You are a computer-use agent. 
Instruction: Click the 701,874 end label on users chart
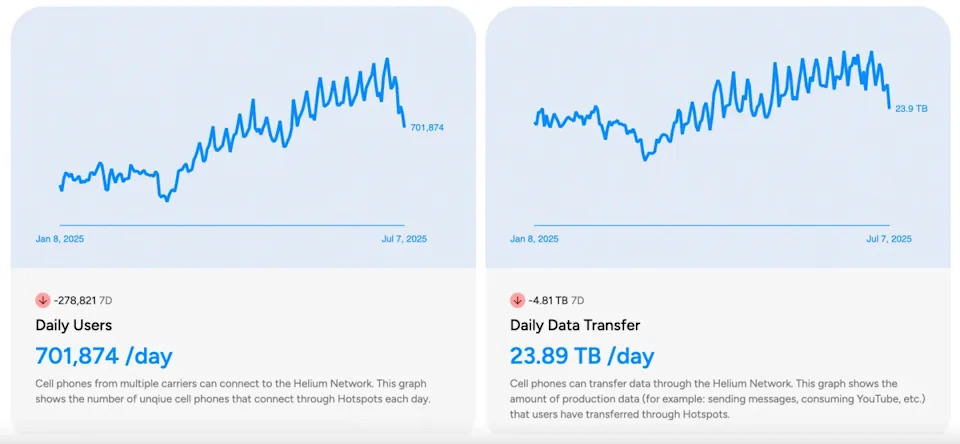(427, 128)
